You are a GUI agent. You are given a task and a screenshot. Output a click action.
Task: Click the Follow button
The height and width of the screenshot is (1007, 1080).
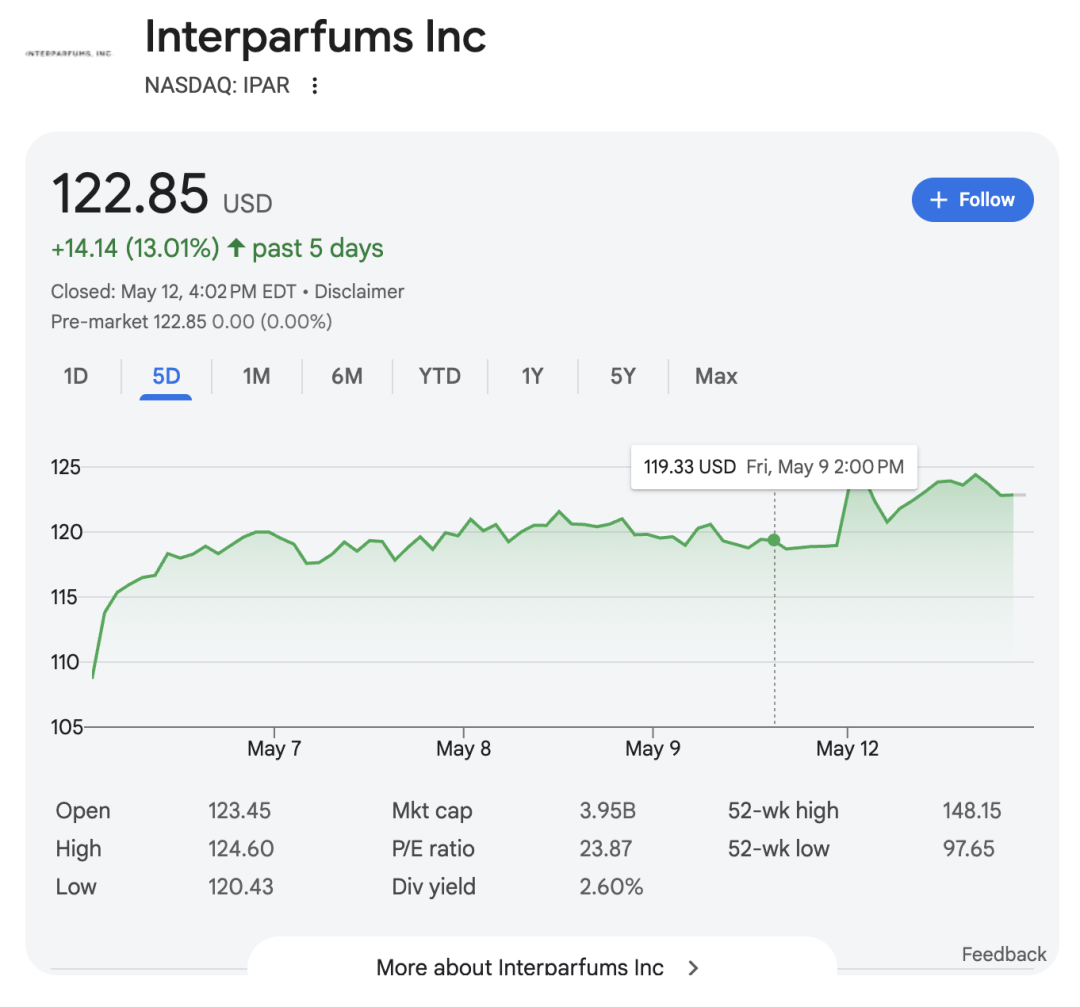(972, 200)
